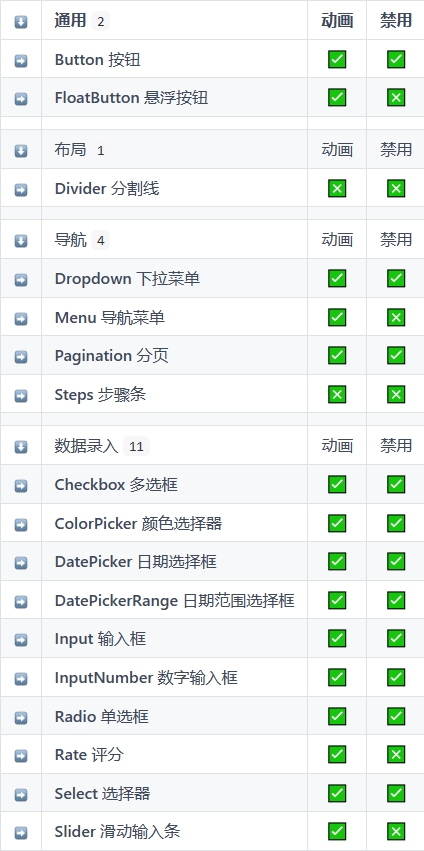This screenshot has width=424, height=851.
Task: Click the arrow icon next to FloatButton 悬浮按钮
Action: pyautogui.click(x=21, y=98)
